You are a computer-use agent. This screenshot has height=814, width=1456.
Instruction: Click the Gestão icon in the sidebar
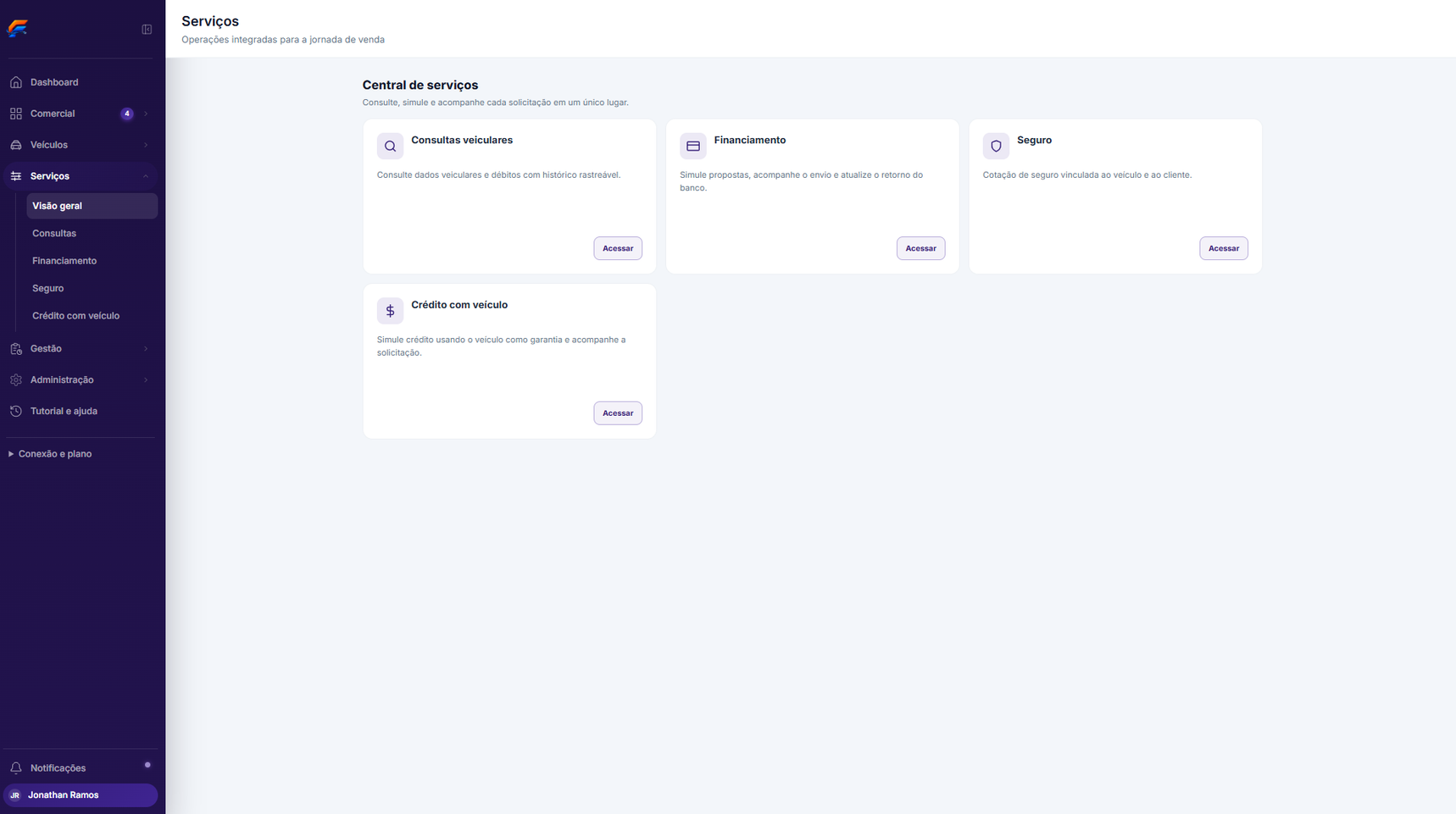[x=16, y=349]
